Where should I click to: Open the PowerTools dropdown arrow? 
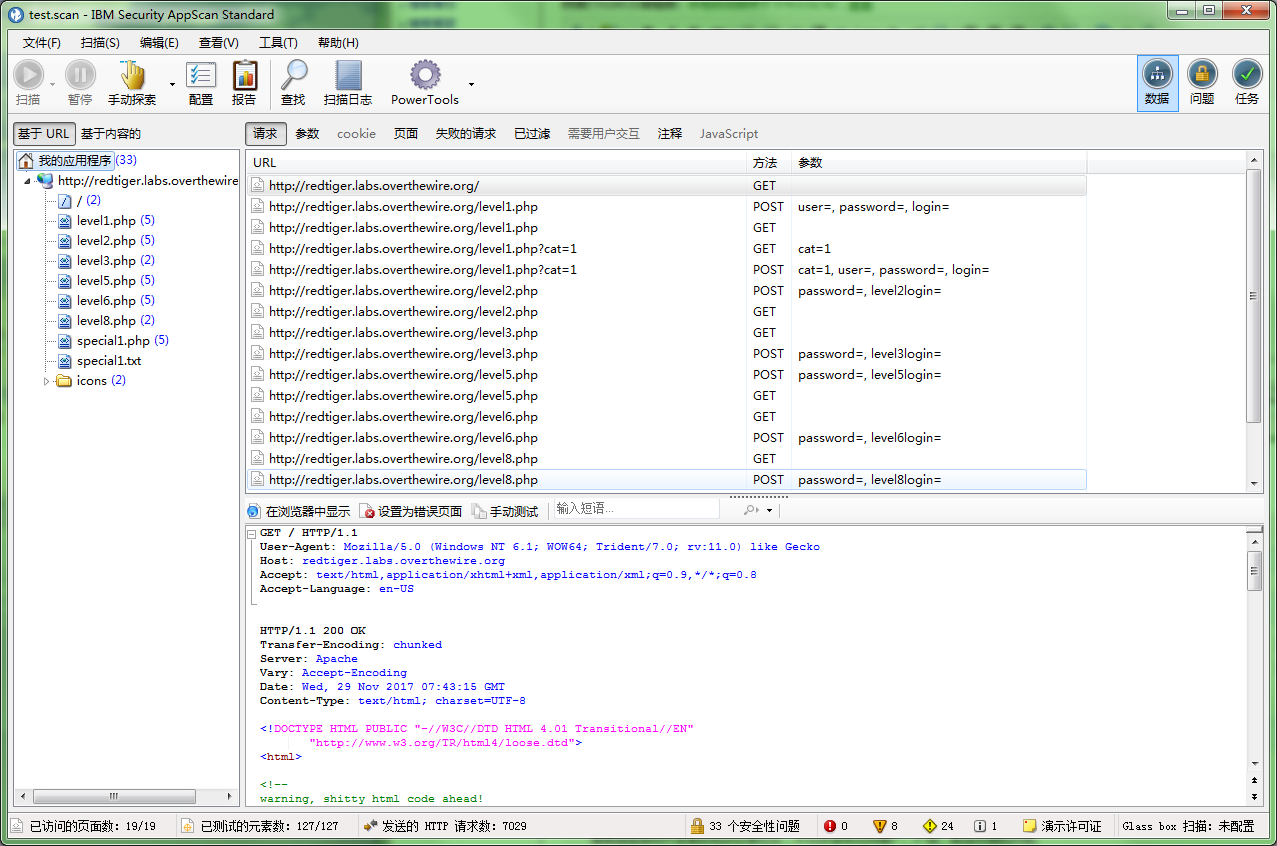472,84
